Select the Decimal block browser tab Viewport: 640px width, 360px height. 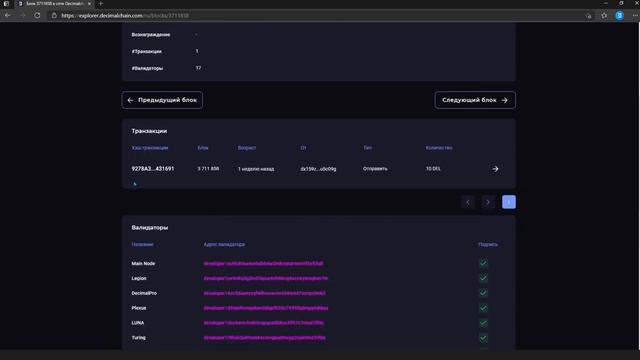click(x=55, y=4)
